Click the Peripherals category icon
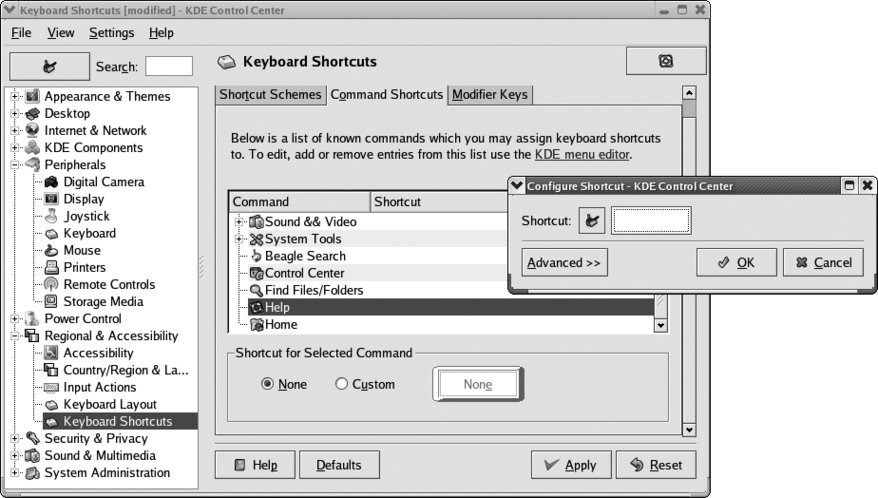This screenshot has height=498, width=878. tap(32, 164)
